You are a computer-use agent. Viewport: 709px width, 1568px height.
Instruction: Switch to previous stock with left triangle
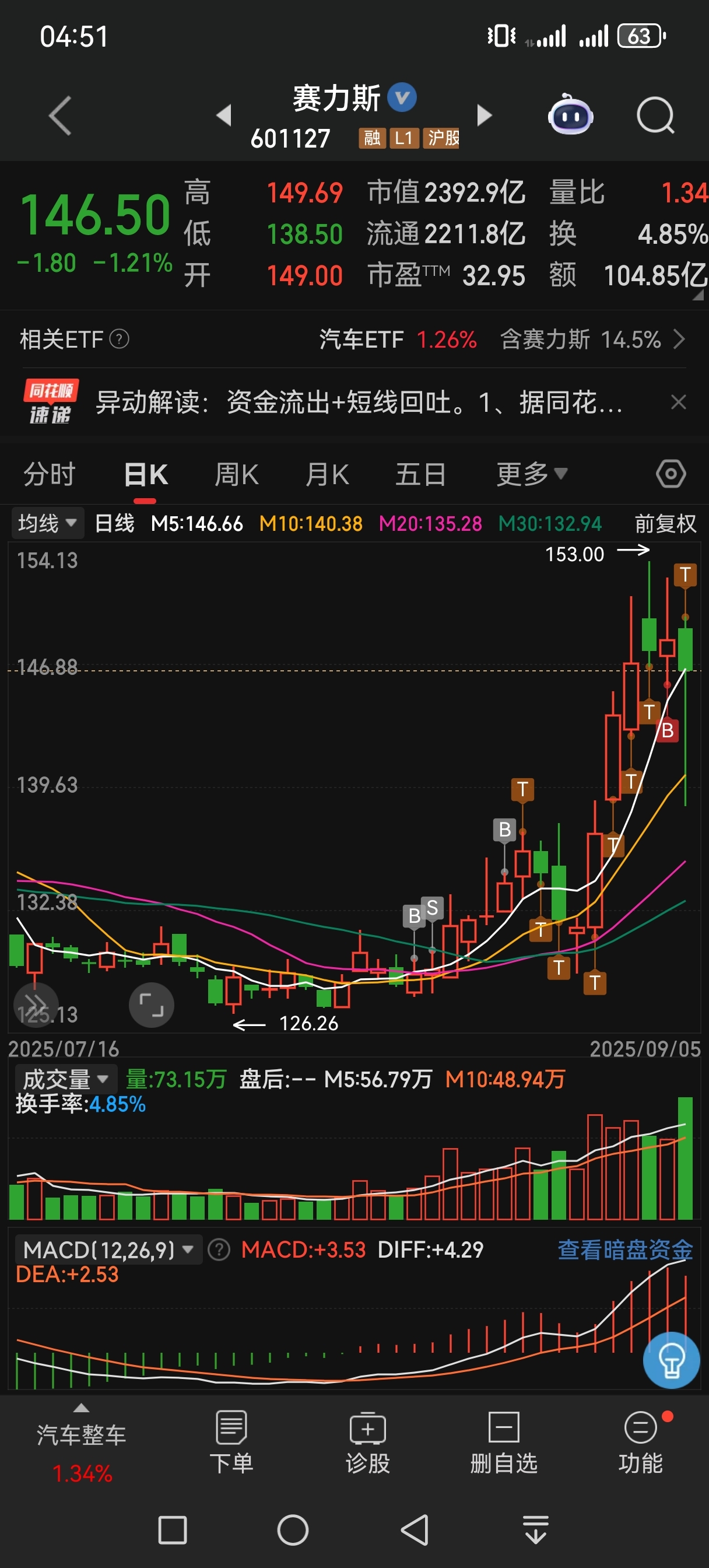224,115
